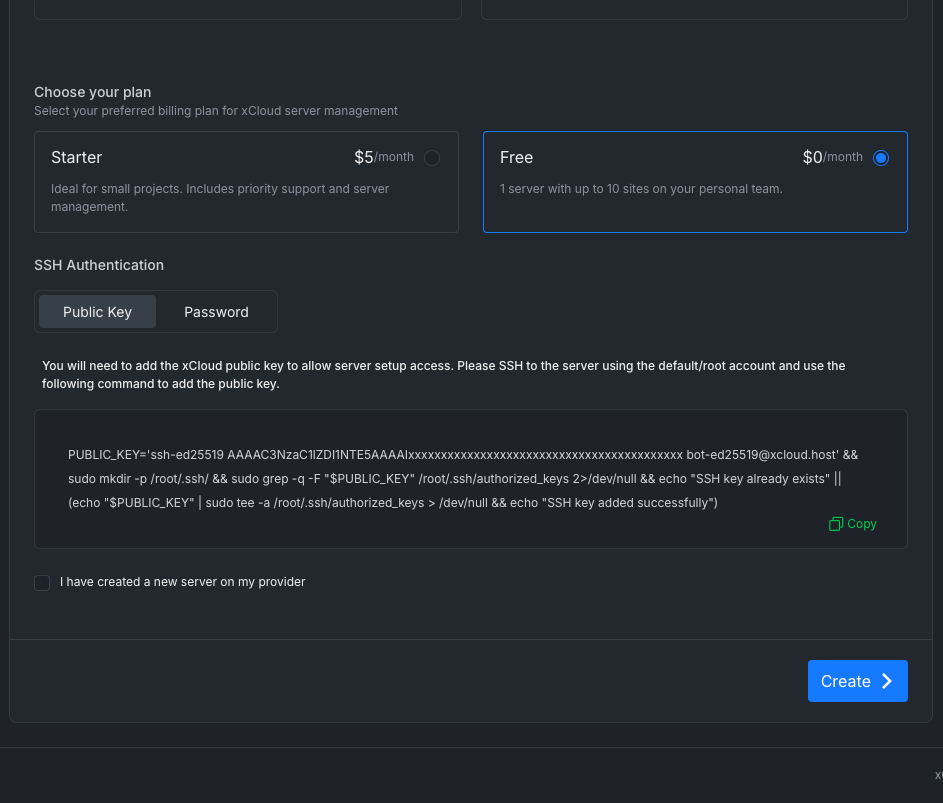
Task: Click the Free plan title
Action: point(517,158)
